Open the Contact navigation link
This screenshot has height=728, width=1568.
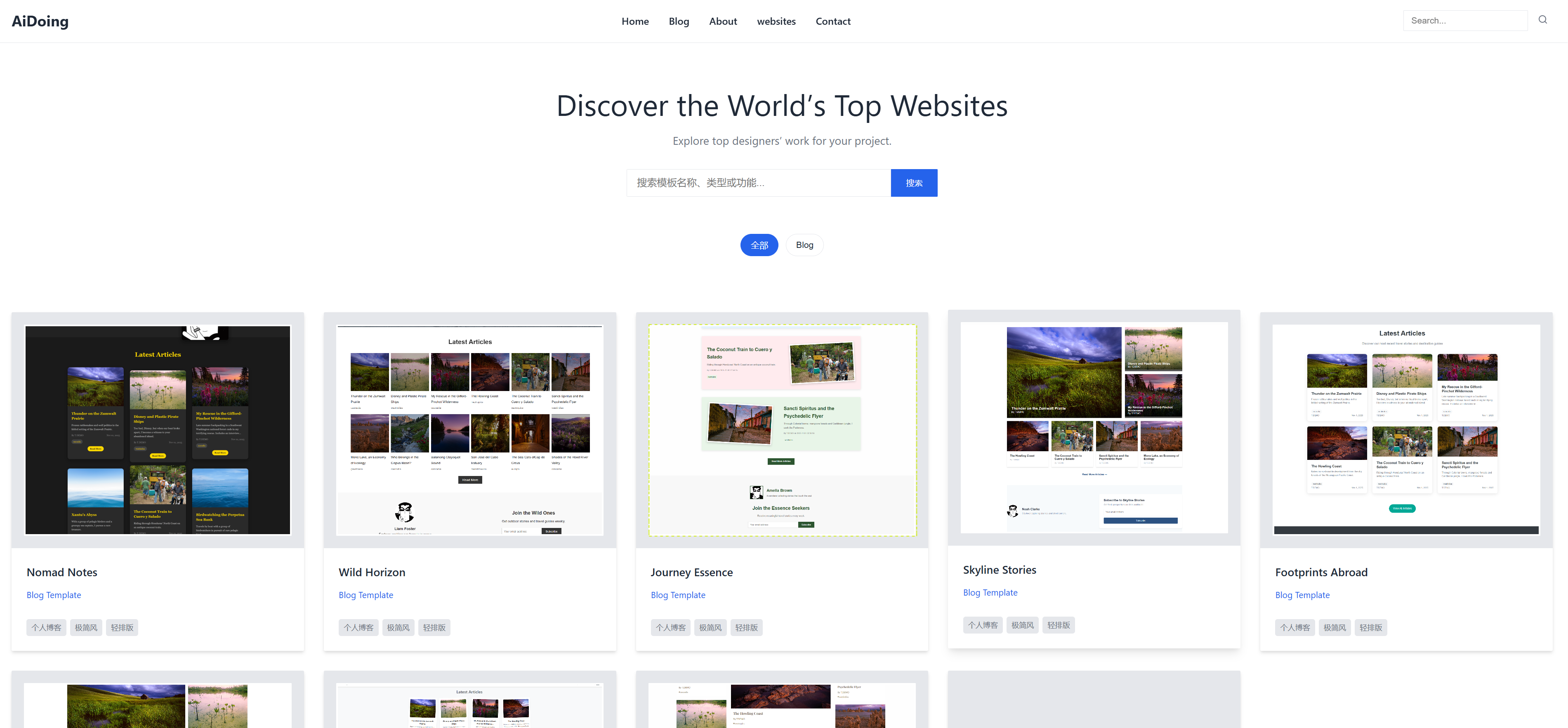point(833,21)
